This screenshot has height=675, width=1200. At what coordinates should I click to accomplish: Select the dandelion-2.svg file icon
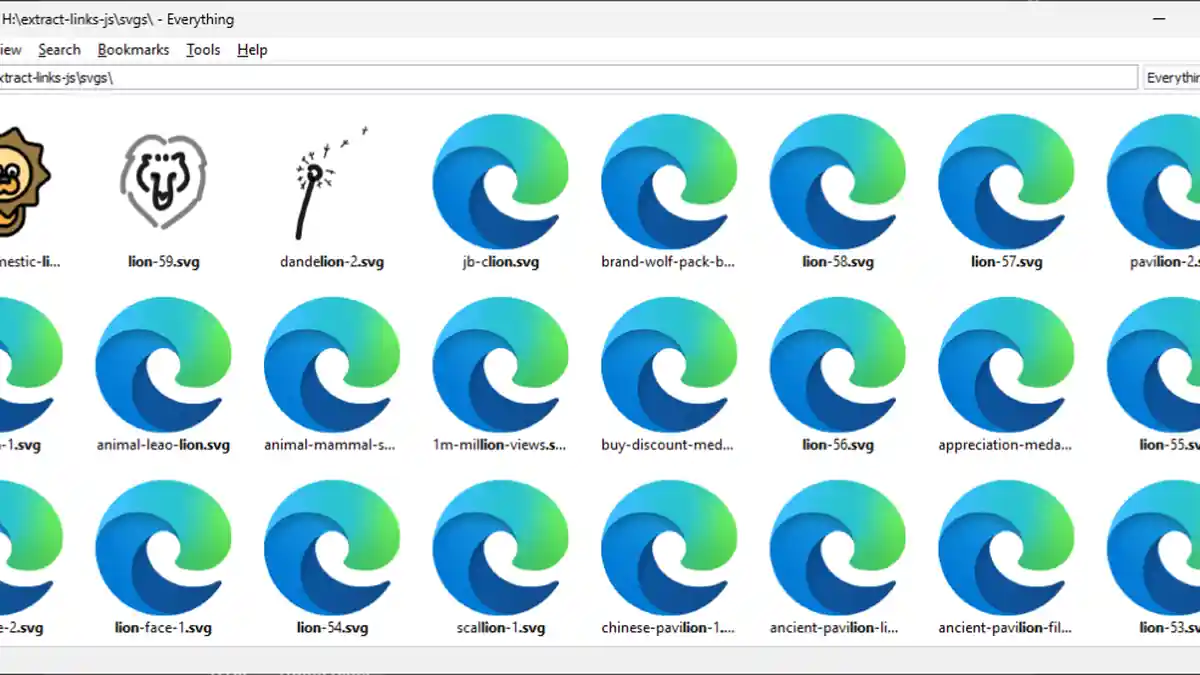[331, 181]
